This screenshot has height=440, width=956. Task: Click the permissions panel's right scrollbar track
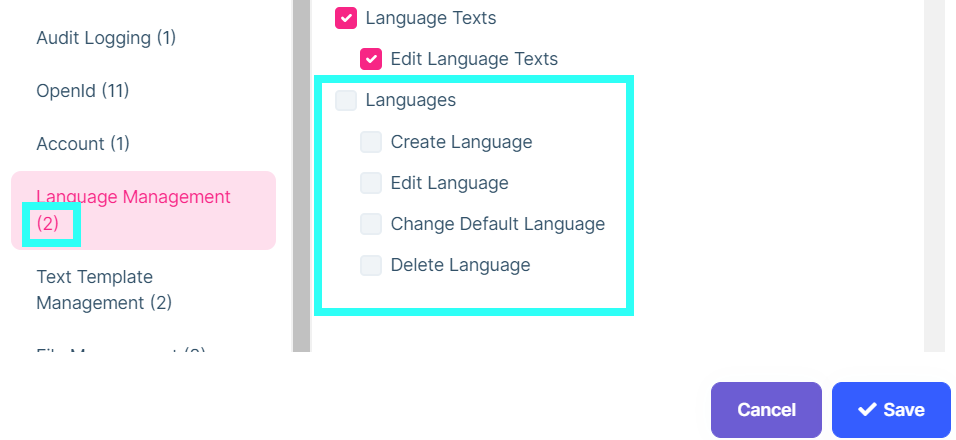click(934, 175)
